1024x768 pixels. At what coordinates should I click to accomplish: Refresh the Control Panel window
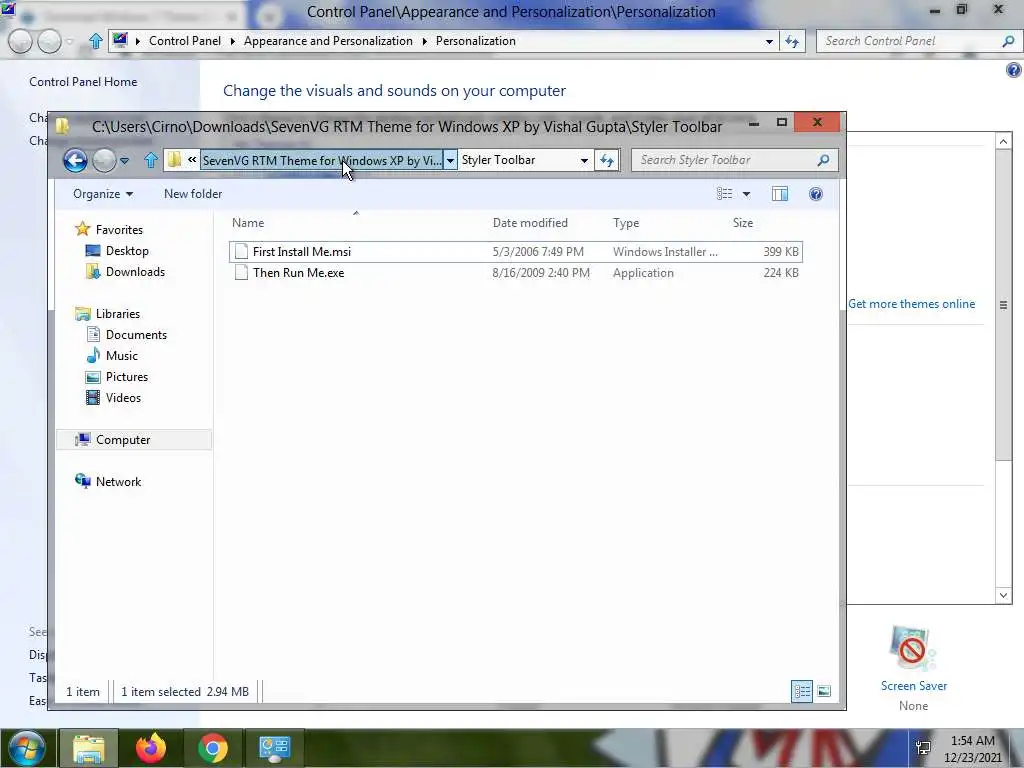[x=792, y=41]
